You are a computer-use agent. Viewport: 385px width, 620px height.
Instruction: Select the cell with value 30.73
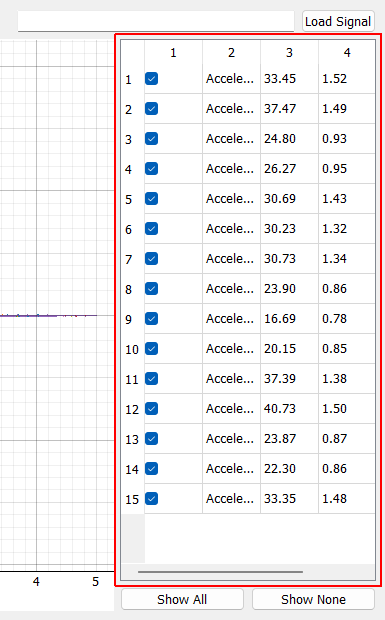coord(289,259)
